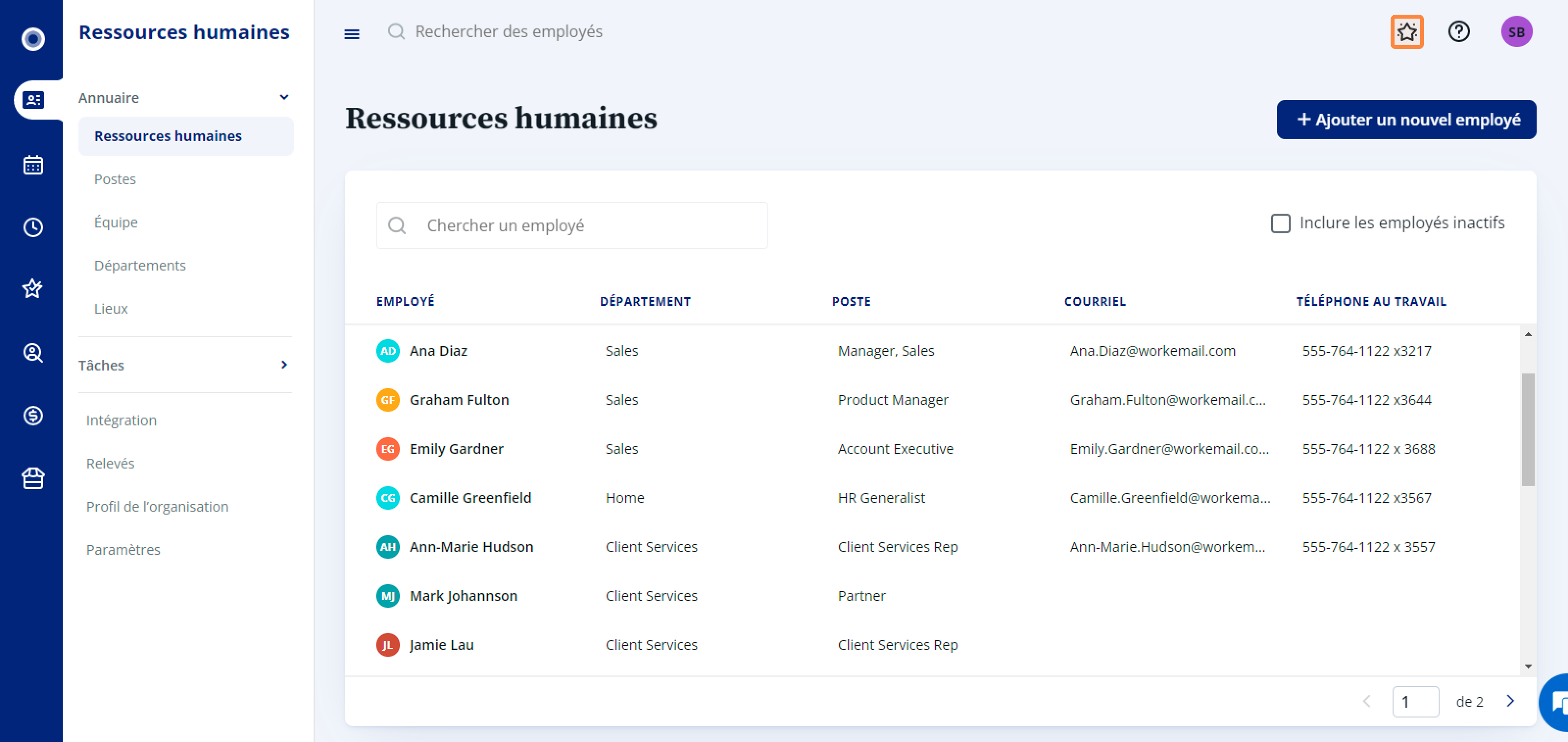Click Home department cell for Camille Greenfield
Screen dimensions: 1568x742
pos(625,498)
